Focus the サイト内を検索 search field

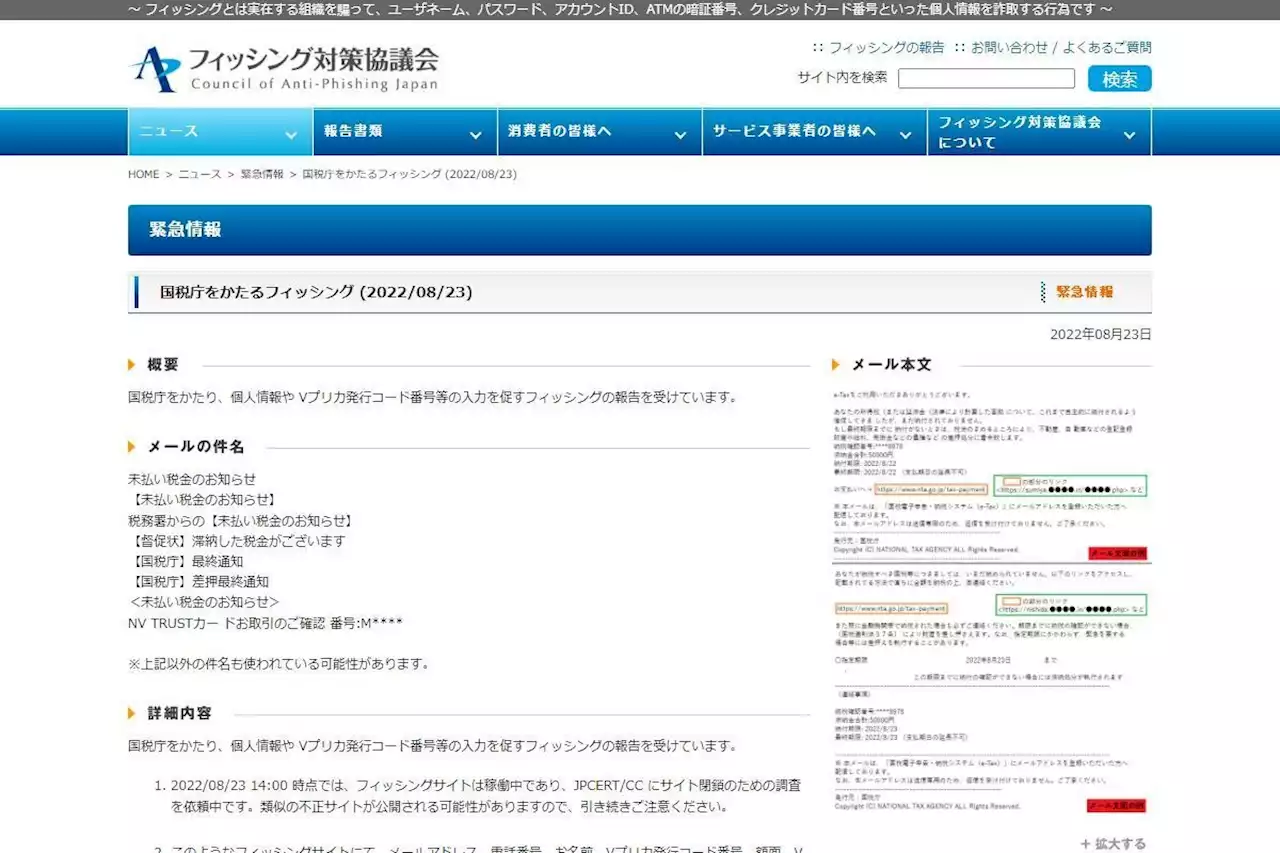[986, 78]
